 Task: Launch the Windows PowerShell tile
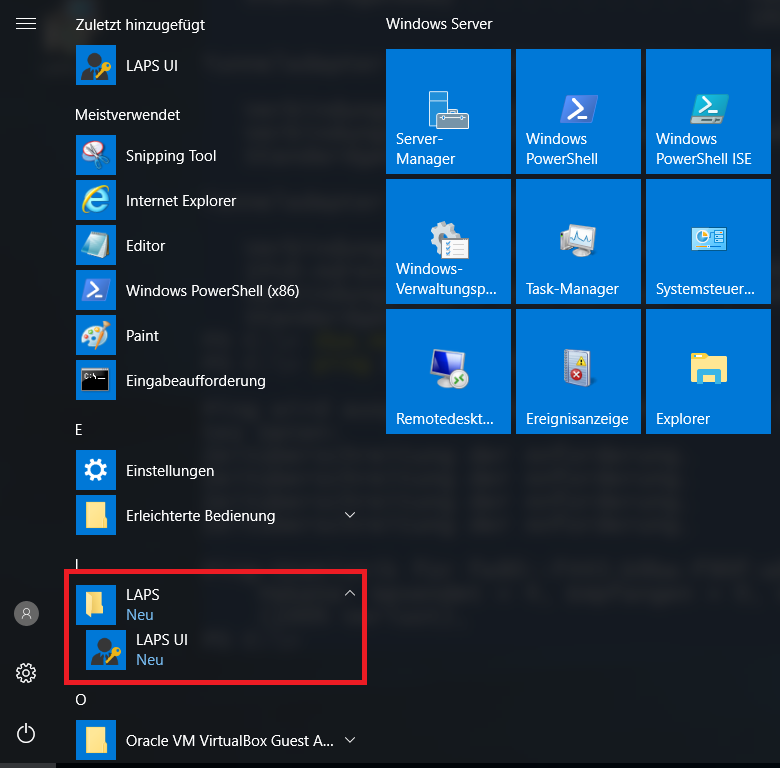[578, 112]
